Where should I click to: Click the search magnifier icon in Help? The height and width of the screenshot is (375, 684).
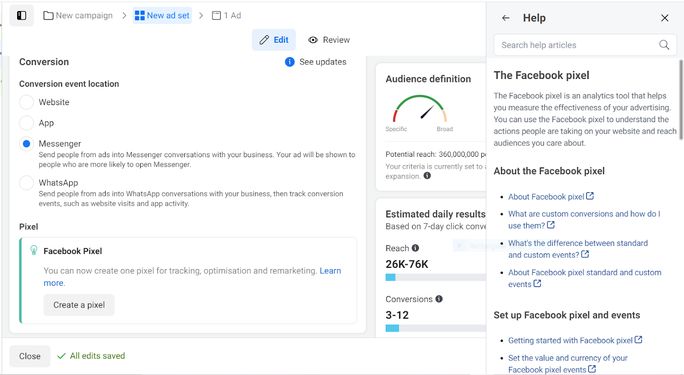click(664, 44)
